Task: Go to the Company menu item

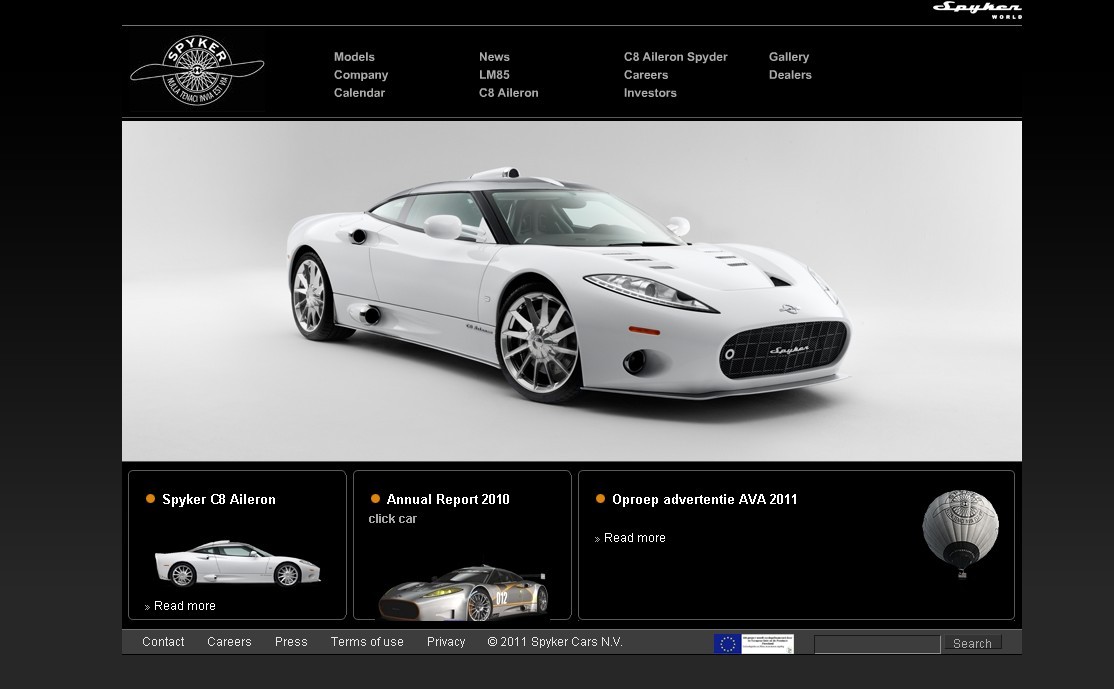Action: (361, 75)
